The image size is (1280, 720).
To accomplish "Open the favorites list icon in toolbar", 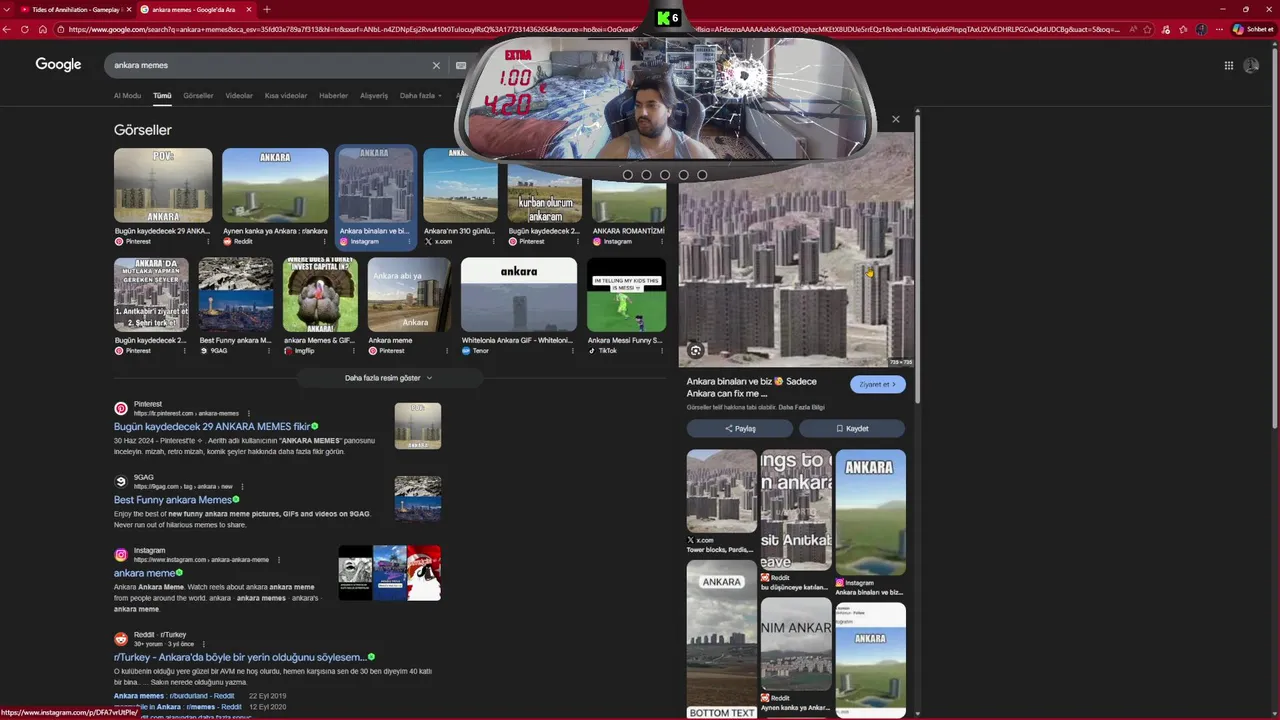I will click(x=1183, y=29).
